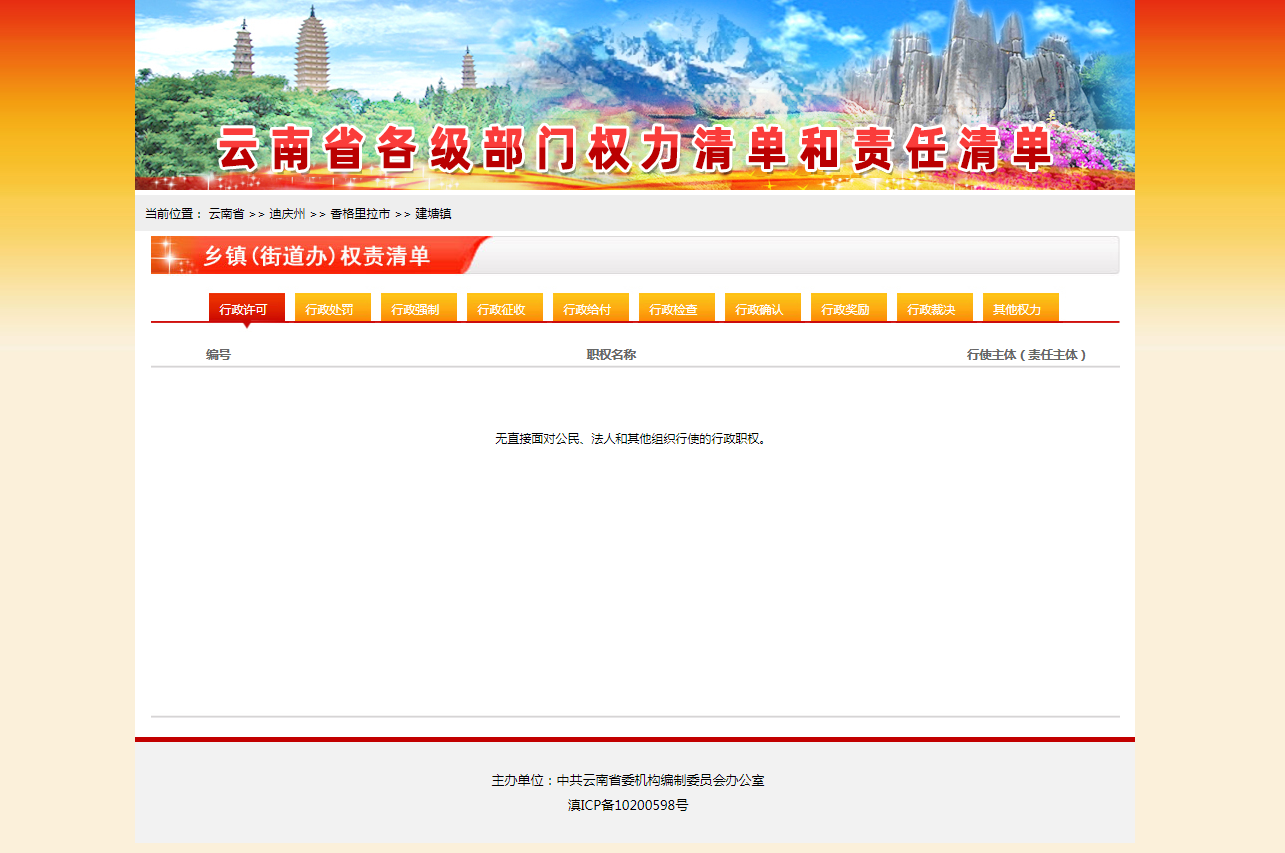
Task: Go to the 行政征收 tab
Action: (x=504, y=309)
